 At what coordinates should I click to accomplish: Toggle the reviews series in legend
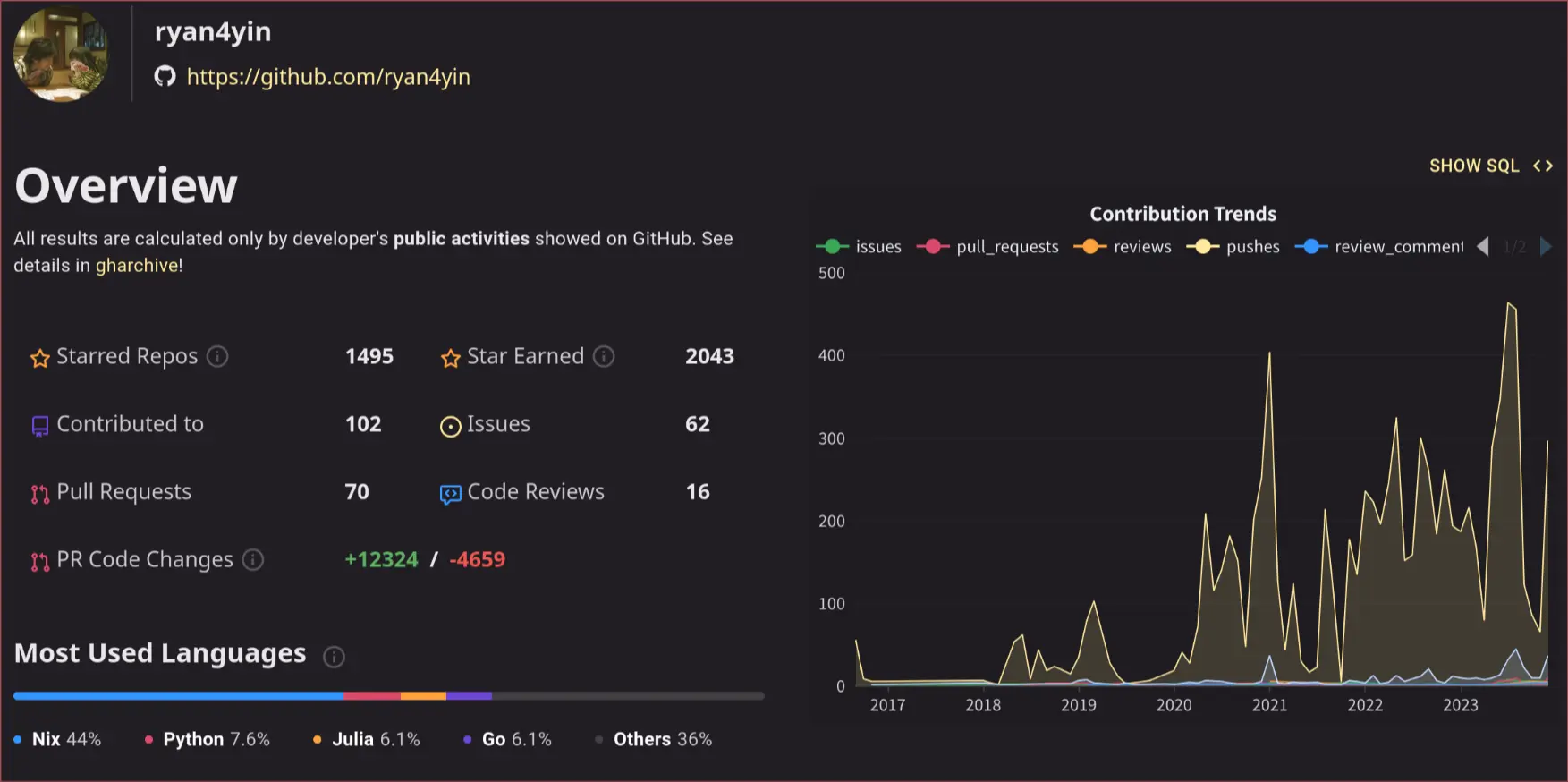(1123, 247)
